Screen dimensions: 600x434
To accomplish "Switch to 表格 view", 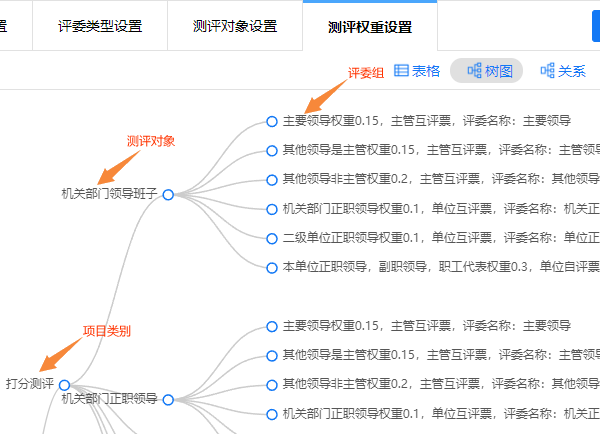I will pyautogui.click(x=417, y=71).
